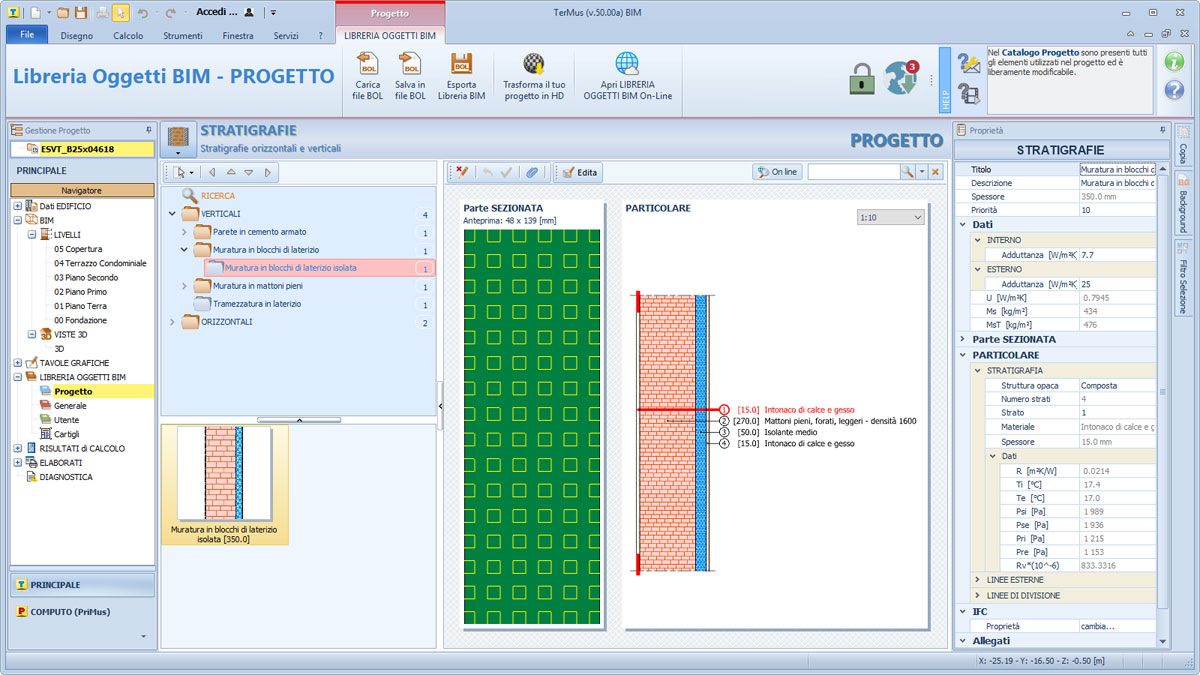The image size is (1200, 675).
Task: Select 03 Piano Secondo level
Action: 86,278
